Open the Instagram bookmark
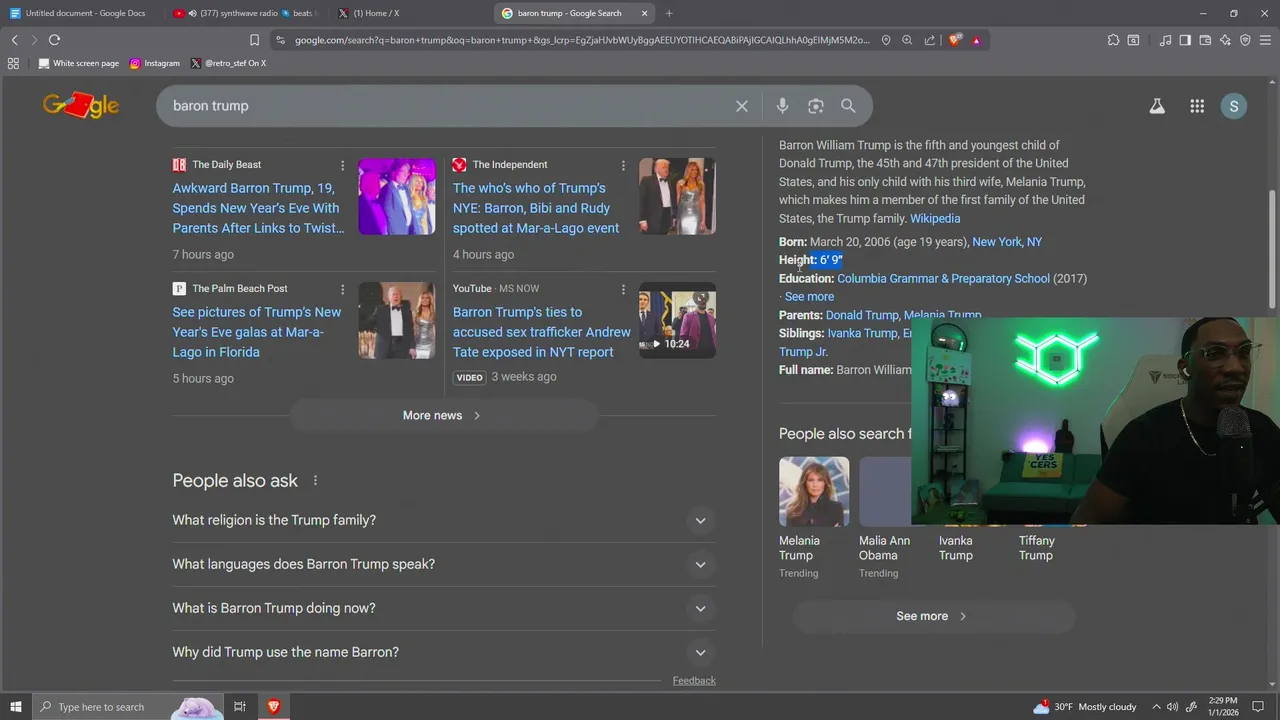 tap(155, 63)
